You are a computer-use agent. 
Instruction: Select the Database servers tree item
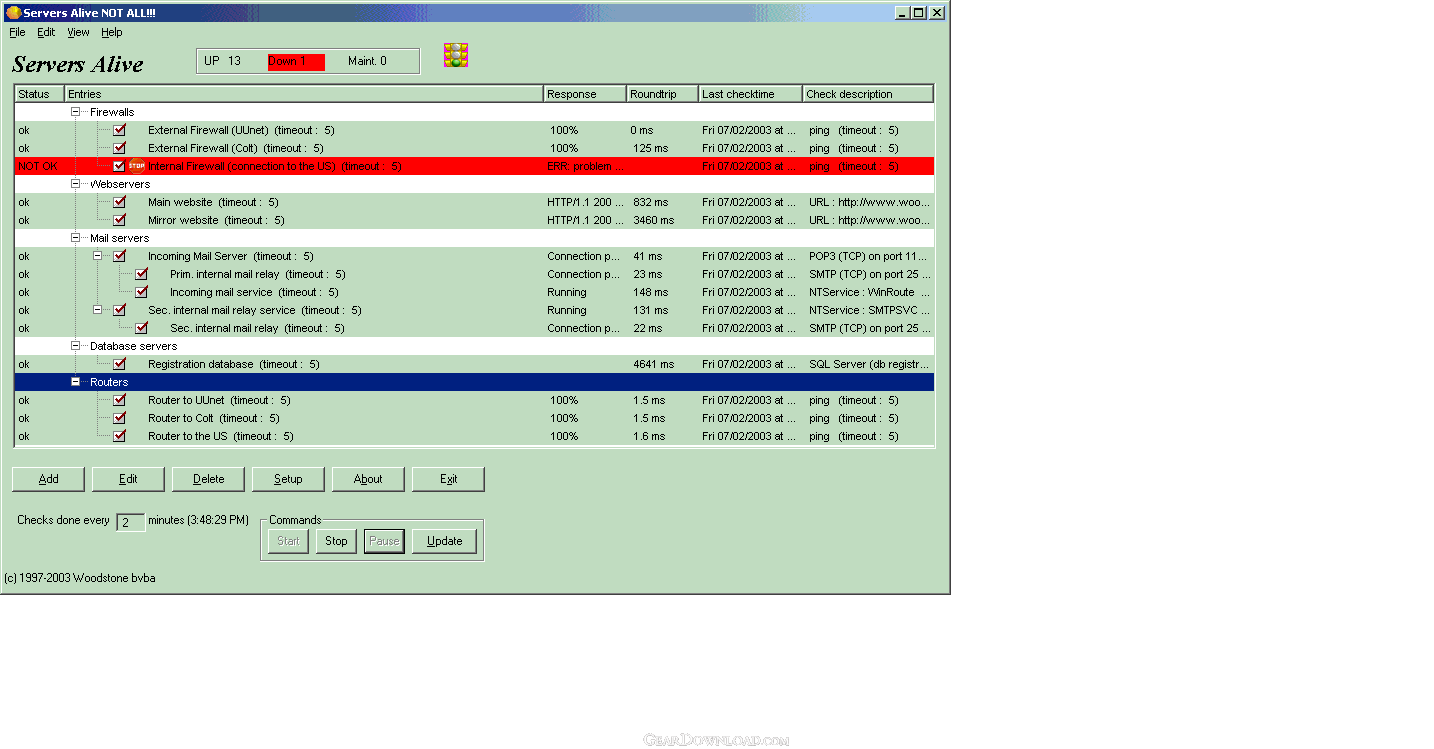134,346
